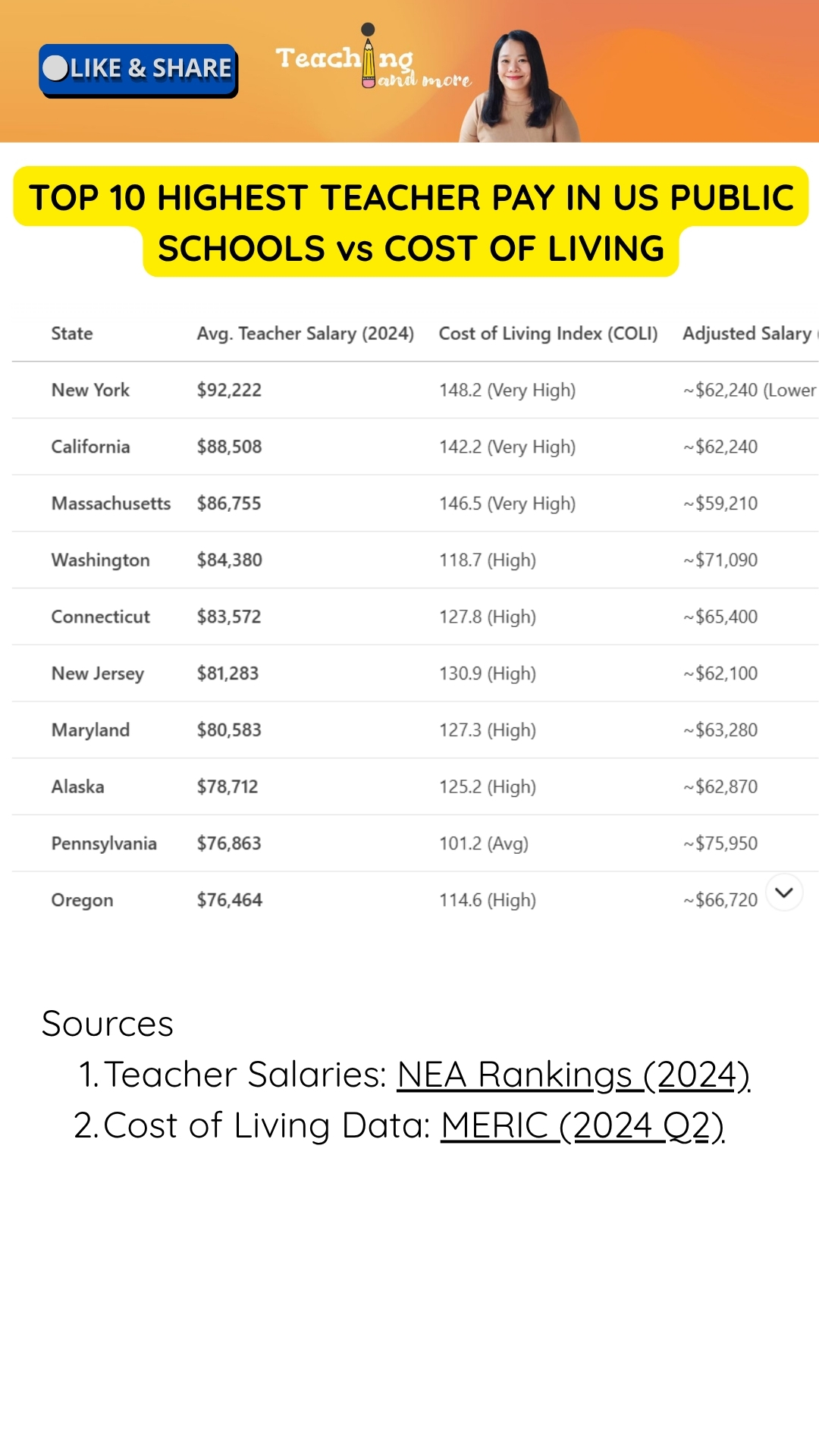
Task: Click the Sources heading text
Action: coord(108,1024)
